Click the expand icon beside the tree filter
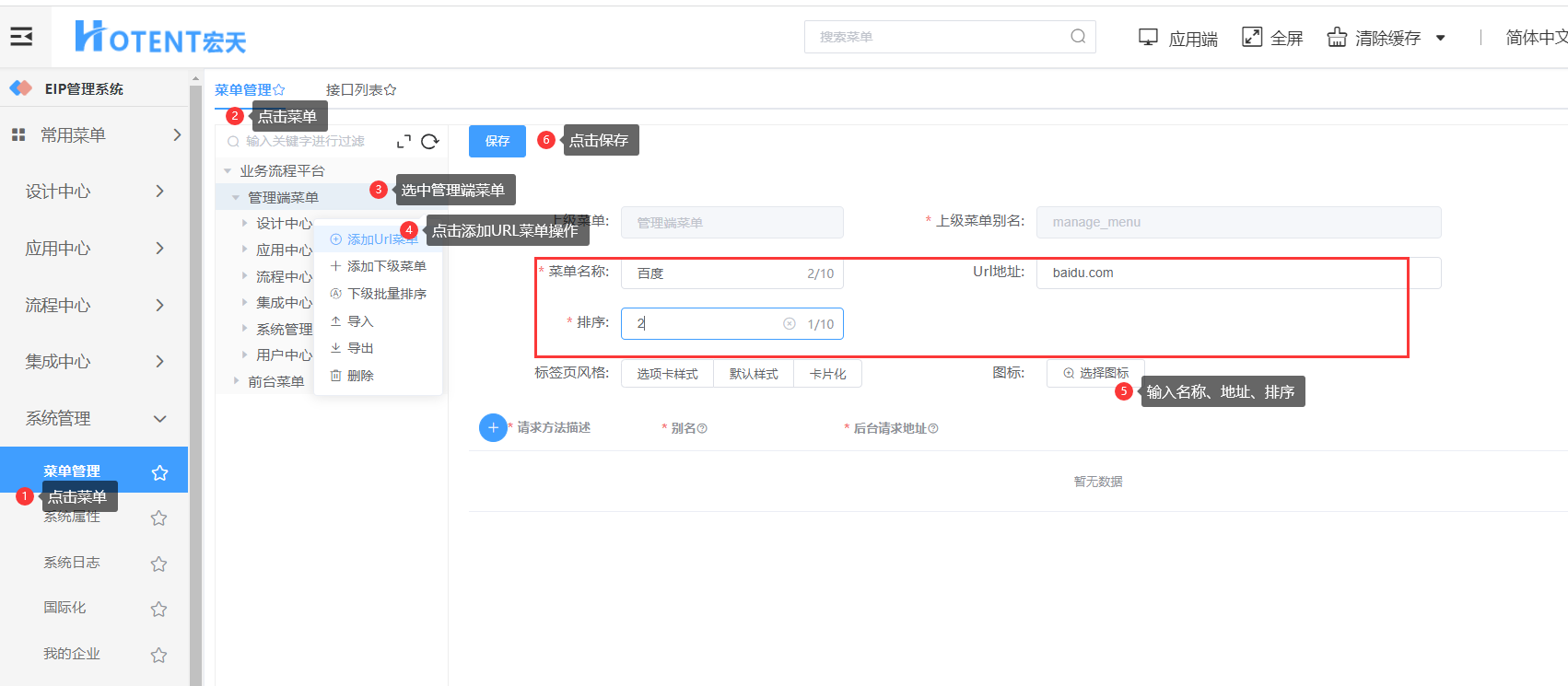 tap(404, 142)
